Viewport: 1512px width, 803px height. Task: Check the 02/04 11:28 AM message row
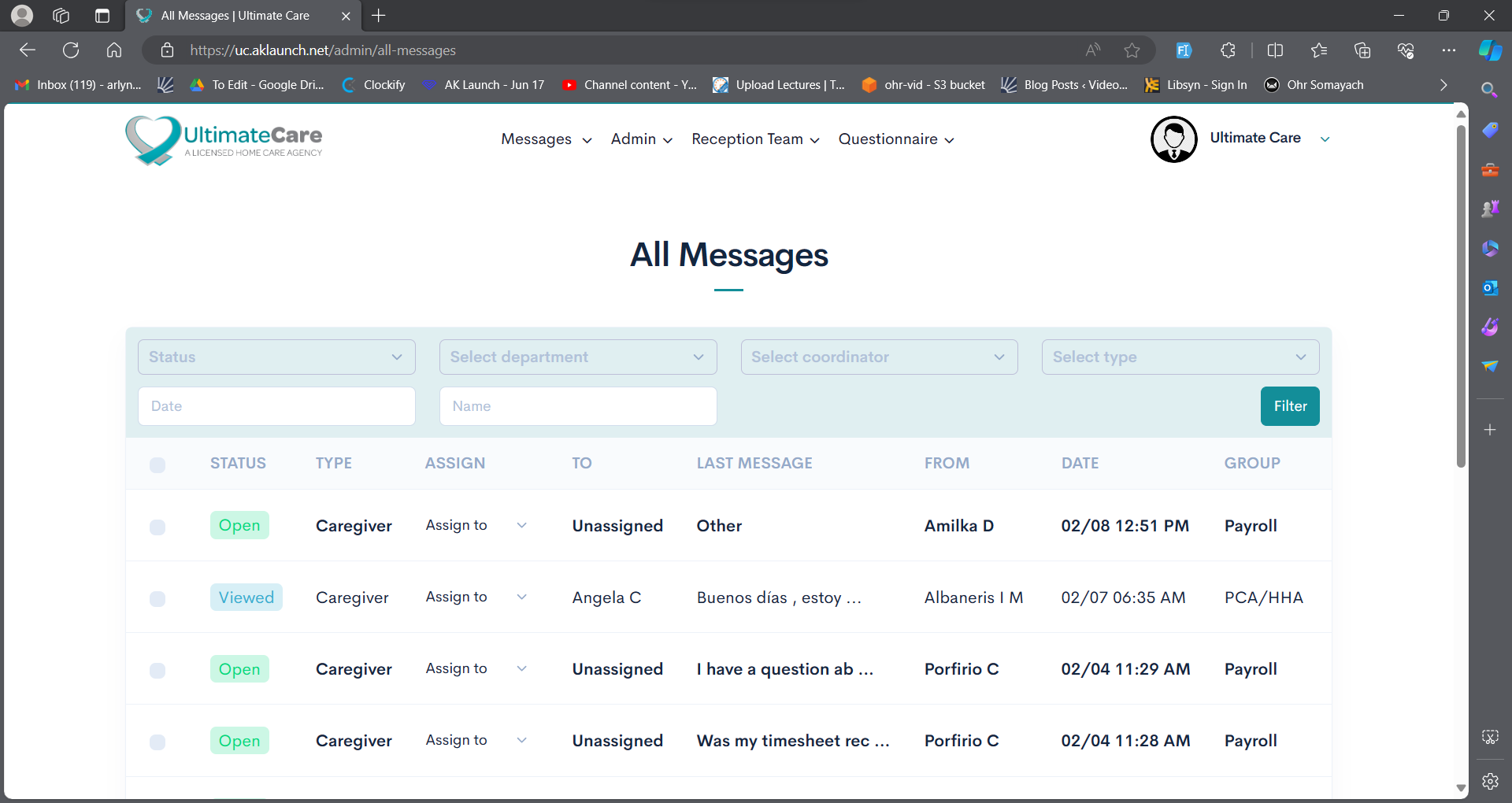(x=157, y=742)
